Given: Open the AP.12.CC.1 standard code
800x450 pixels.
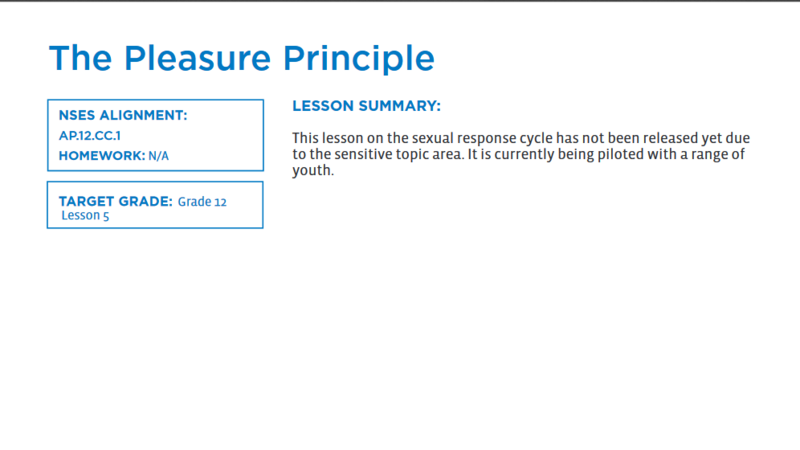Looking at the screenshot, I should pos(90,135).
